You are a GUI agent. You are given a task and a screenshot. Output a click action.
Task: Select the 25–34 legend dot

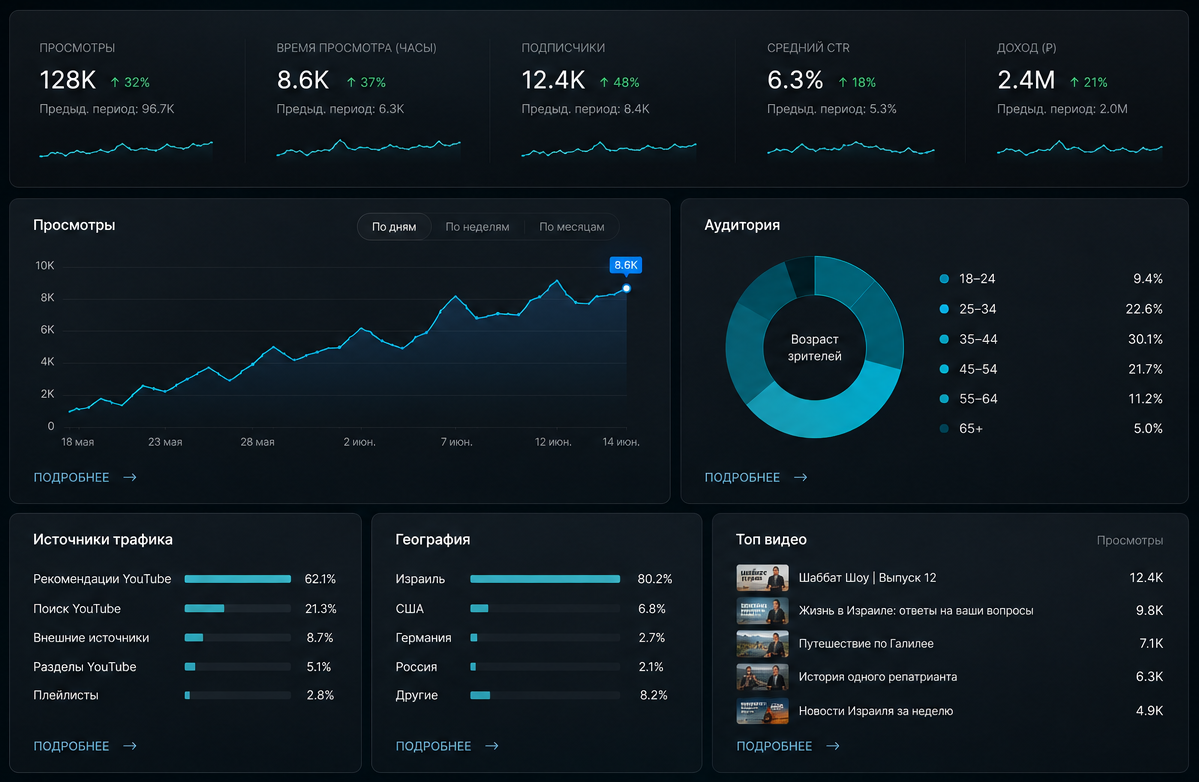click(944, 309)
